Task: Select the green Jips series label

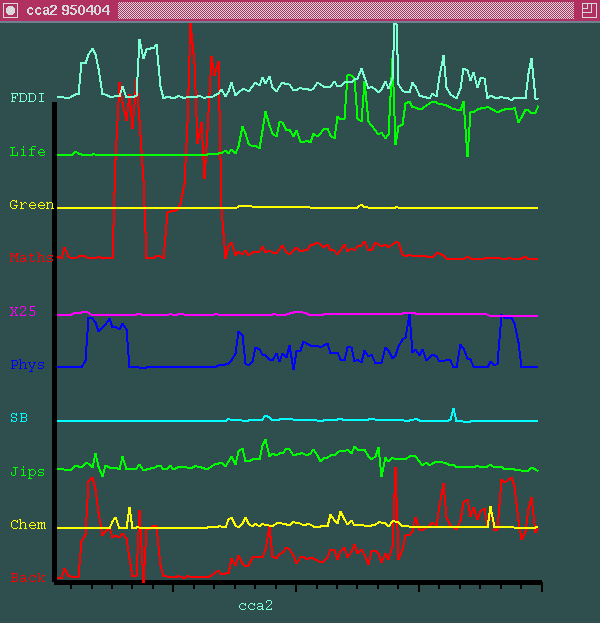Action: (27, 471)
